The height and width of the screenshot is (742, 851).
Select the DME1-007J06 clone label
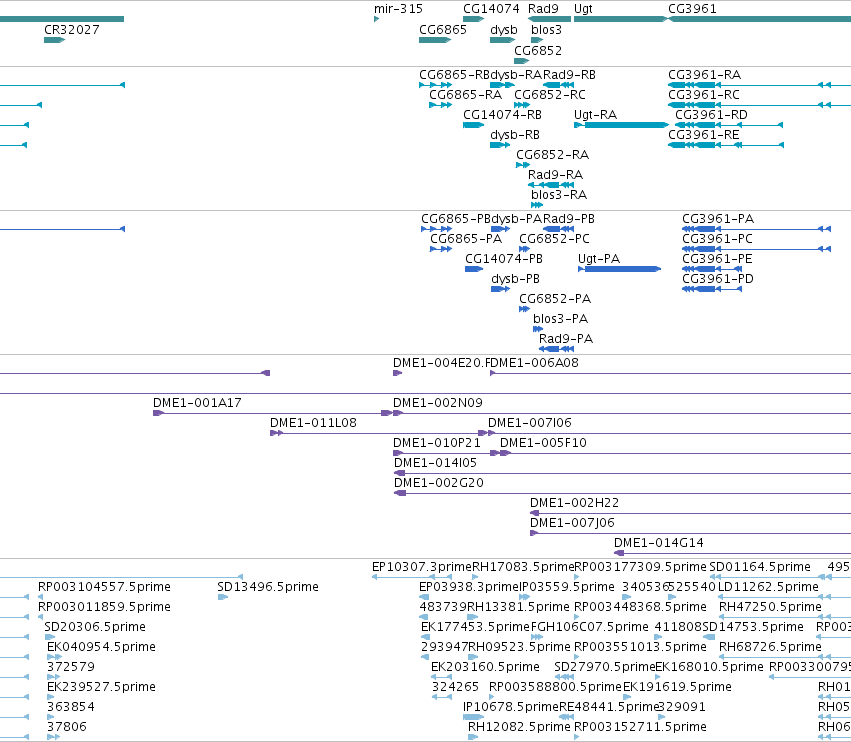(572, 523)
